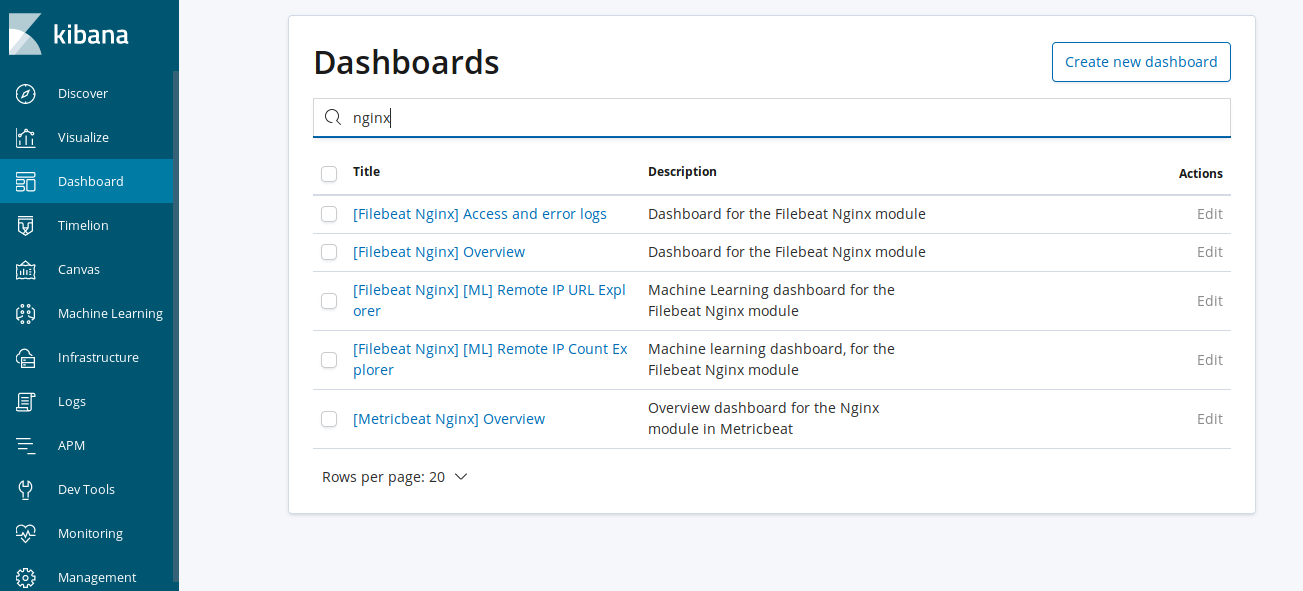The image size is (1303, 591).
Task: Open the Machine Learning section
Action: click(110, 313)
